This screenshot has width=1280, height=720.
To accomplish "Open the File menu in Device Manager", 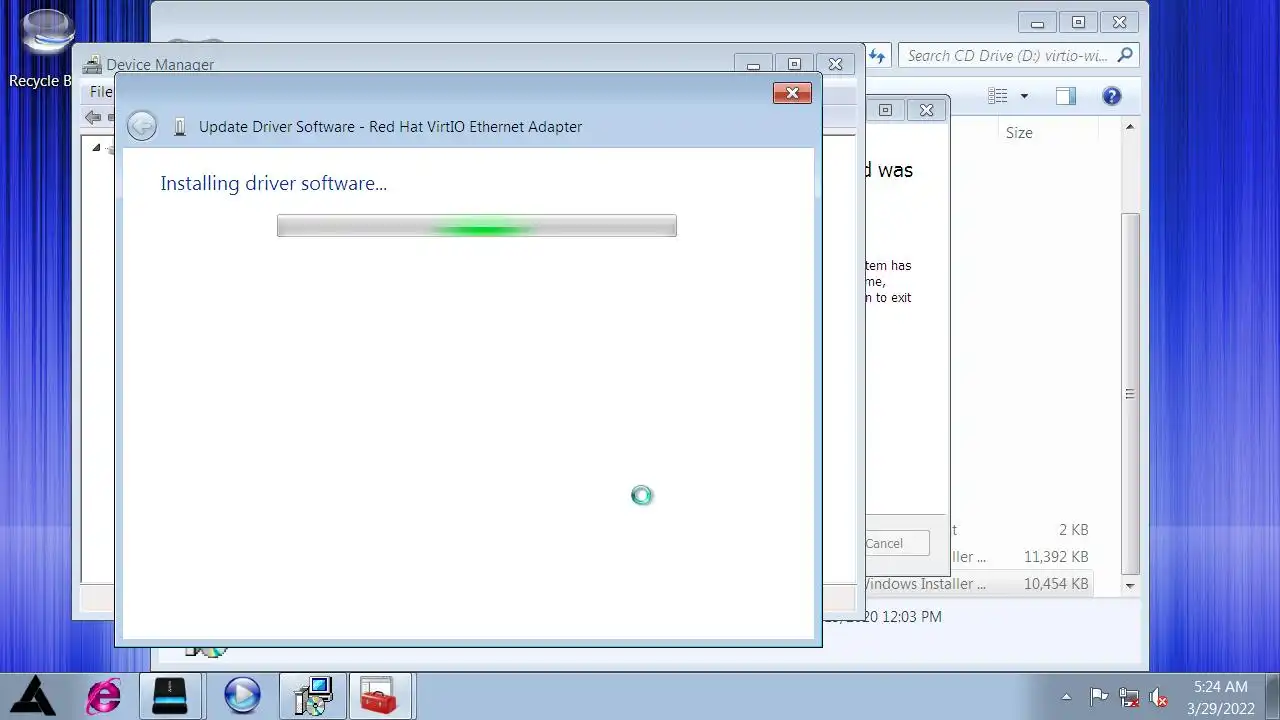I will (x=101, y=92).
